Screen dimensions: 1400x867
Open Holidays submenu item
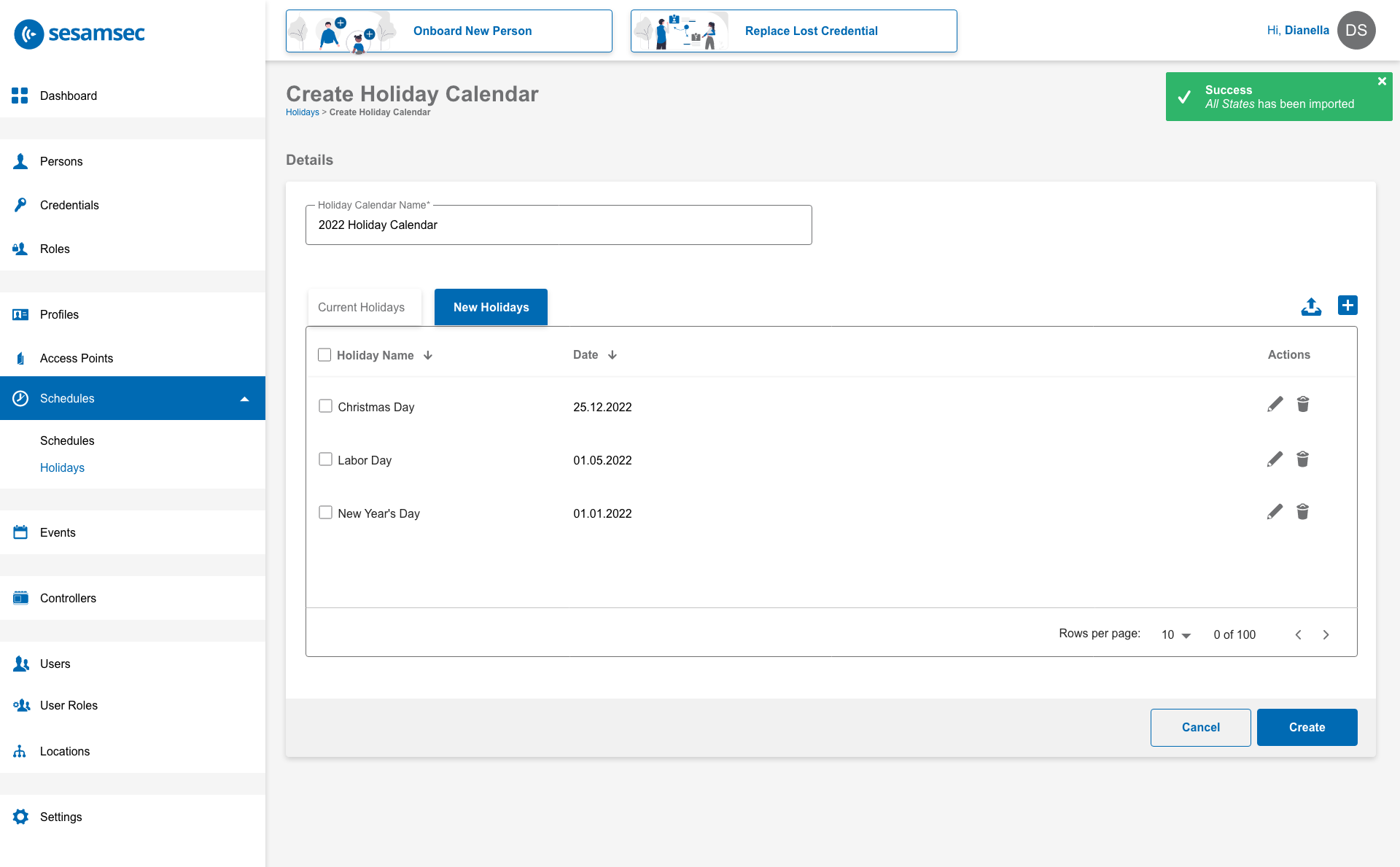[62, 467]
